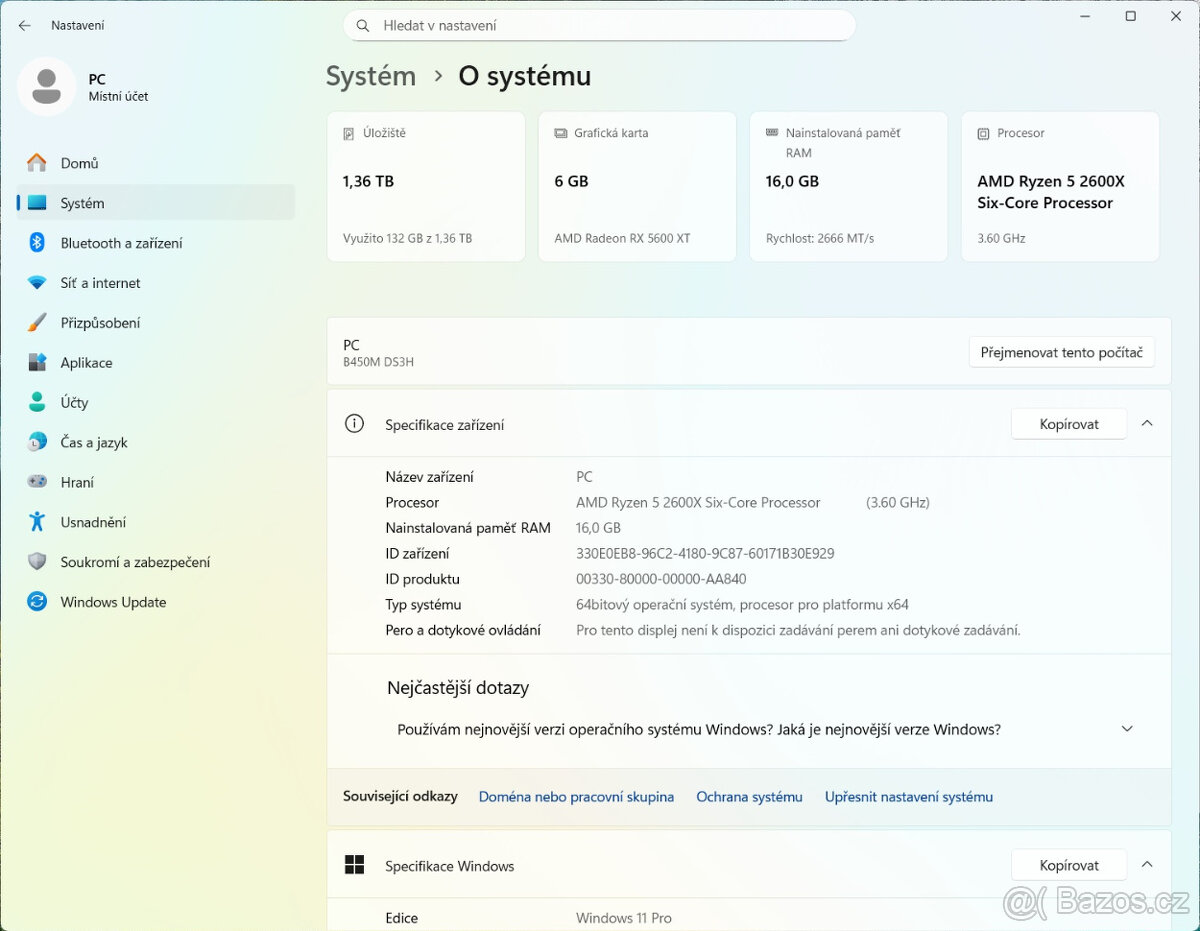Open the Aplikace section
The height and width of the screenshot is (931, 1200).
pyautogui.click(x=86, y=363)
